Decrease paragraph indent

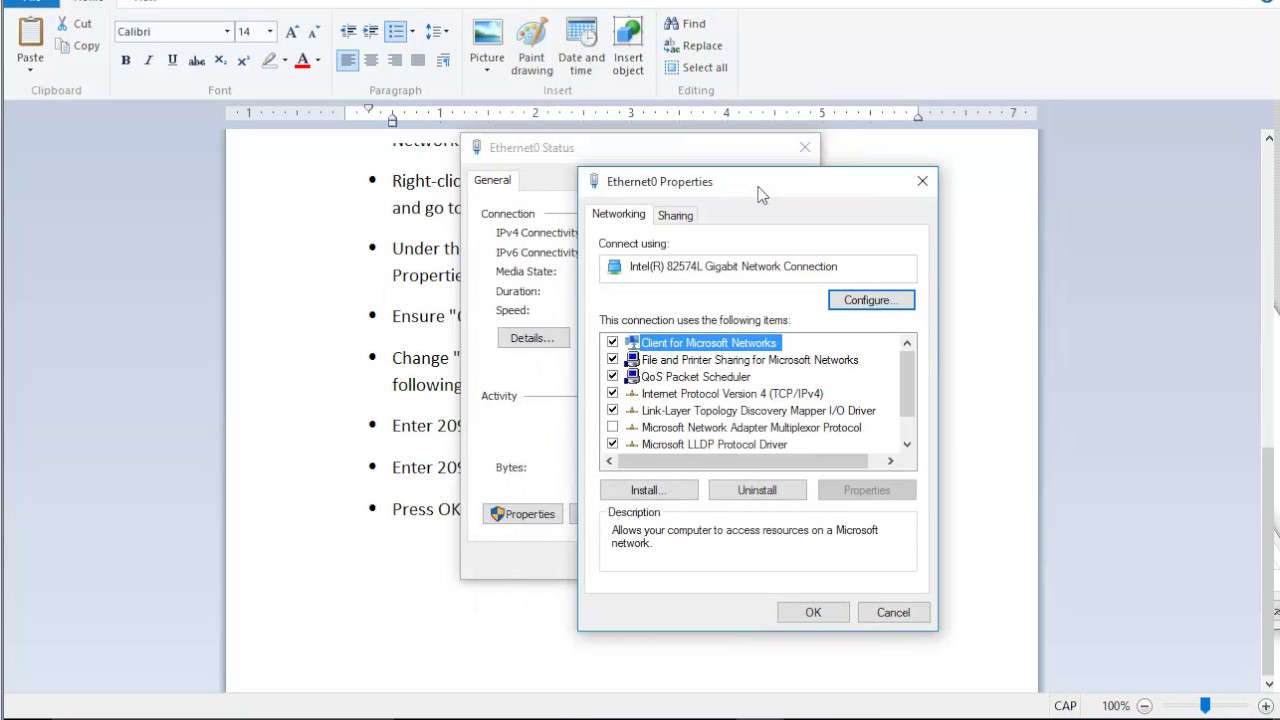[348, 32]
